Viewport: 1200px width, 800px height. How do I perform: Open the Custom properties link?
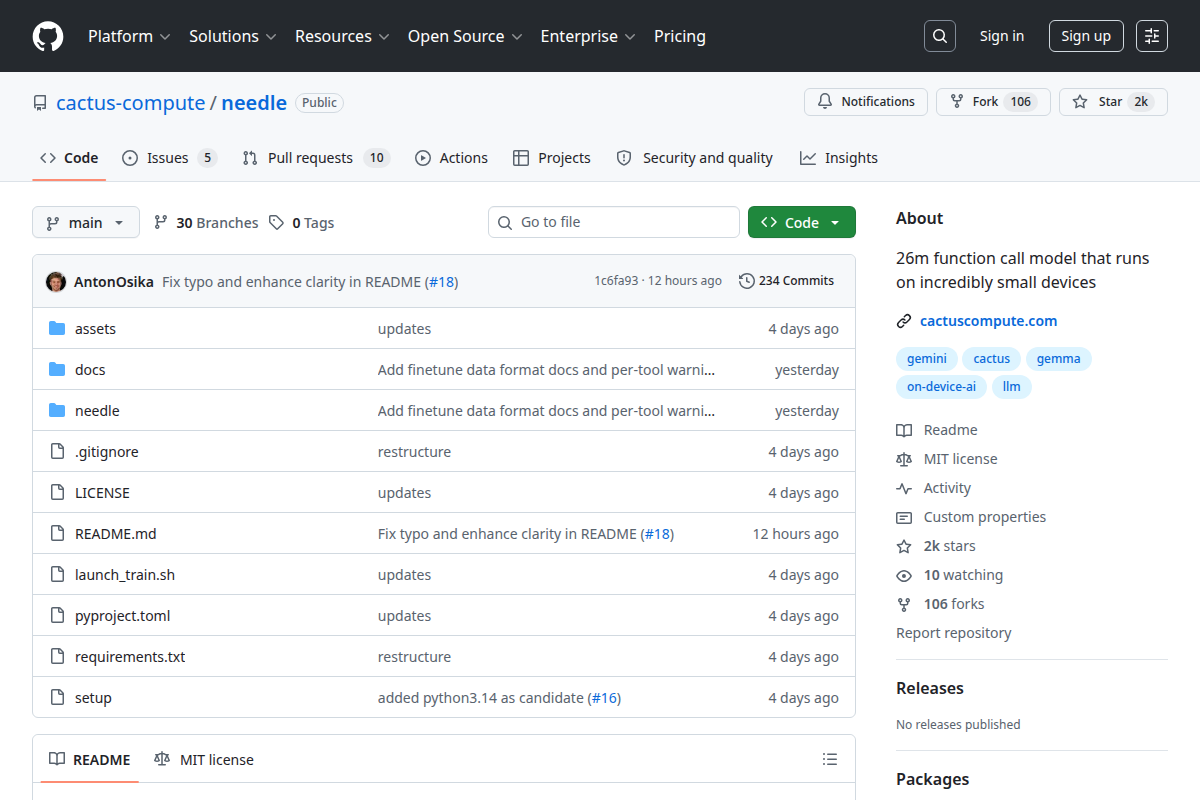tap(971, 517)
